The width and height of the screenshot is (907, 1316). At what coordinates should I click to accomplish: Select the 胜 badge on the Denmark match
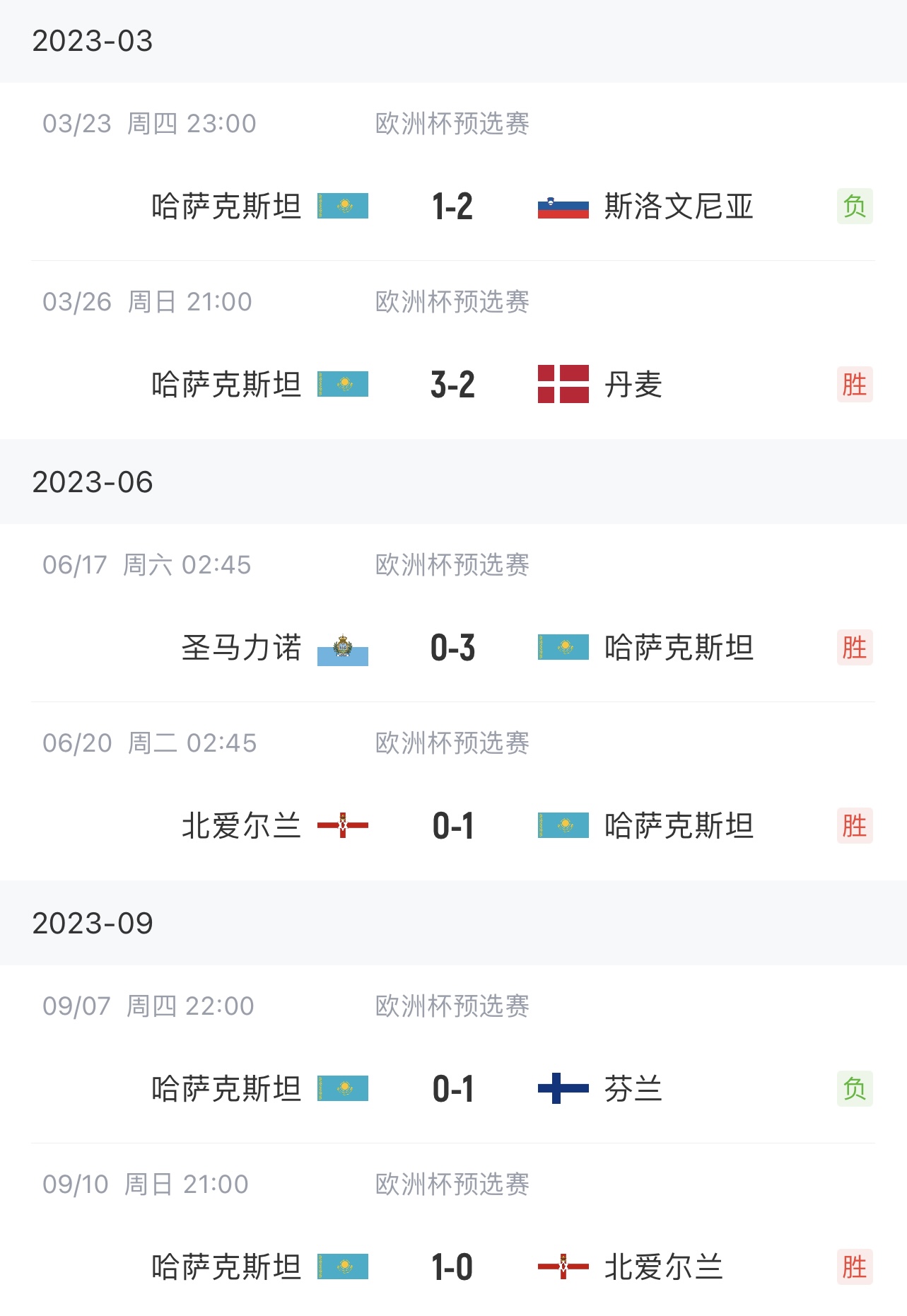click(855, 385)
